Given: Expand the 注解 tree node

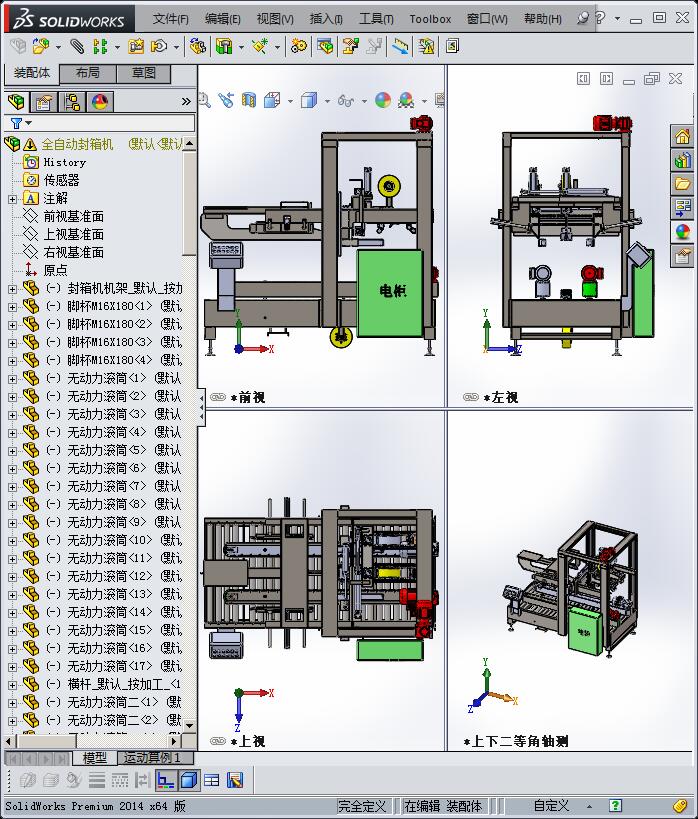Looking at the screenshot, I should pyautogui.click(x=12, y=199).
